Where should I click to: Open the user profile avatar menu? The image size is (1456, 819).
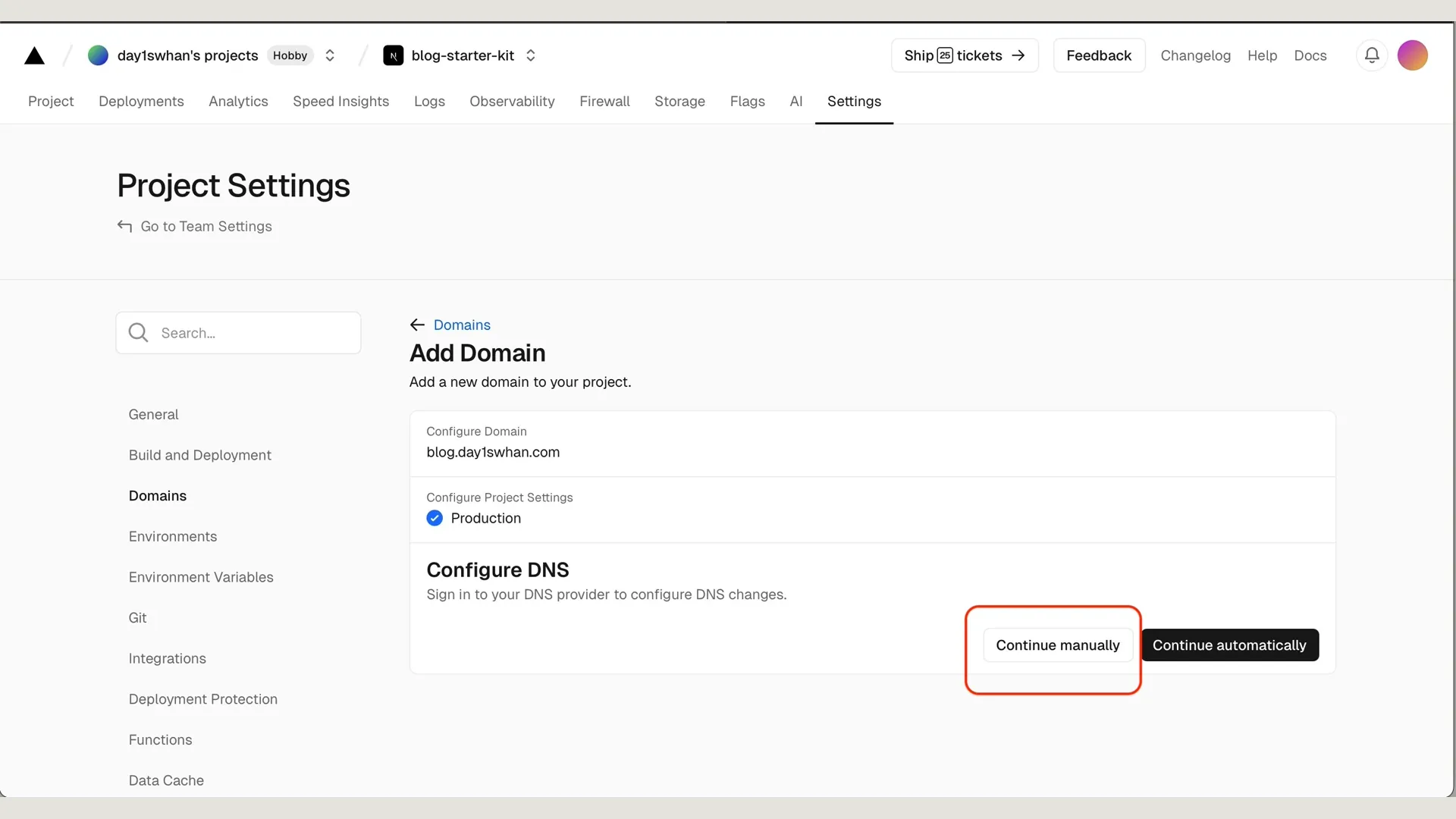tap(1412, 55)
